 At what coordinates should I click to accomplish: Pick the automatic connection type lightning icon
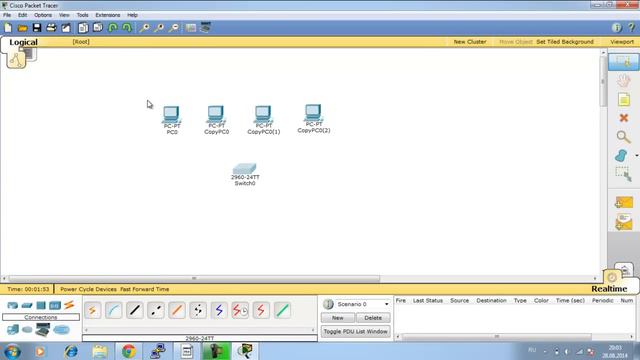click(93, 311)
